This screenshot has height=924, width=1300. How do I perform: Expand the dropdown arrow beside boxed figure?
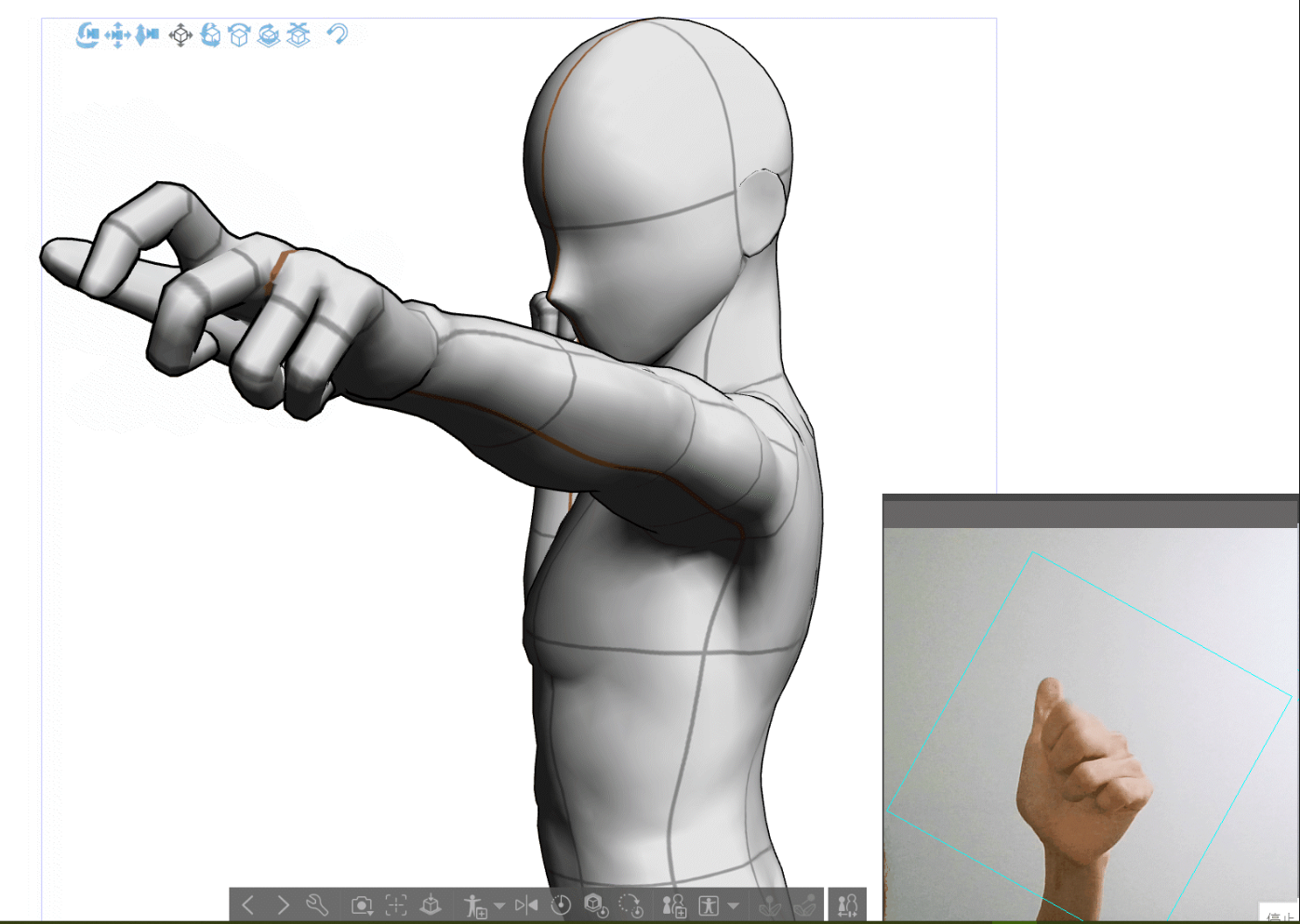click(734, 905)
